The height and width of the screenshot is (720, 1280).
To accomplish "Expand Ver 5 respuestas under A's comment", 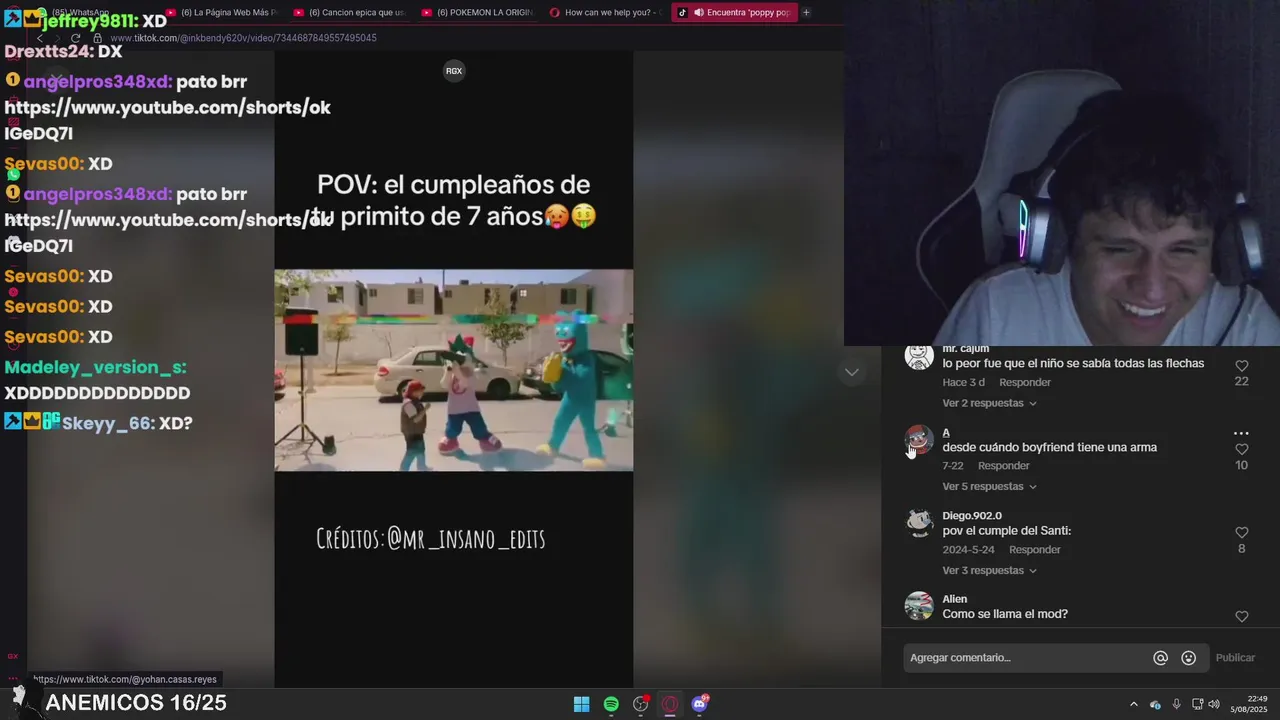I will pos(989,486).
